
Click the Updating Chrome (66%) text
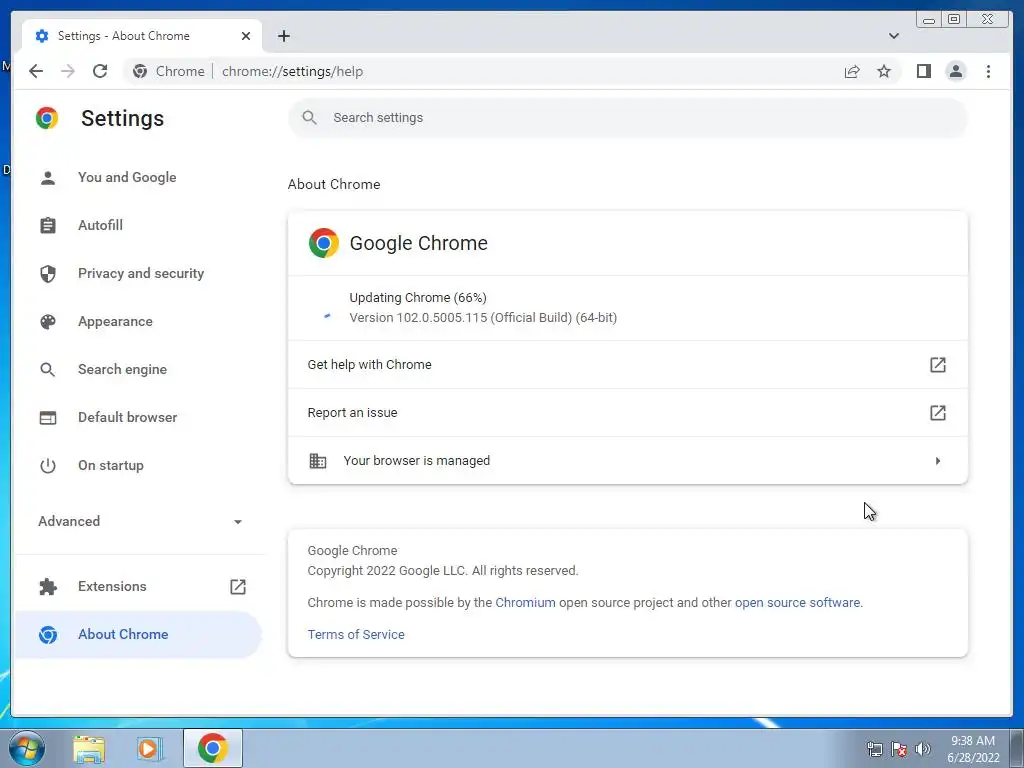[x=418, y=298]
